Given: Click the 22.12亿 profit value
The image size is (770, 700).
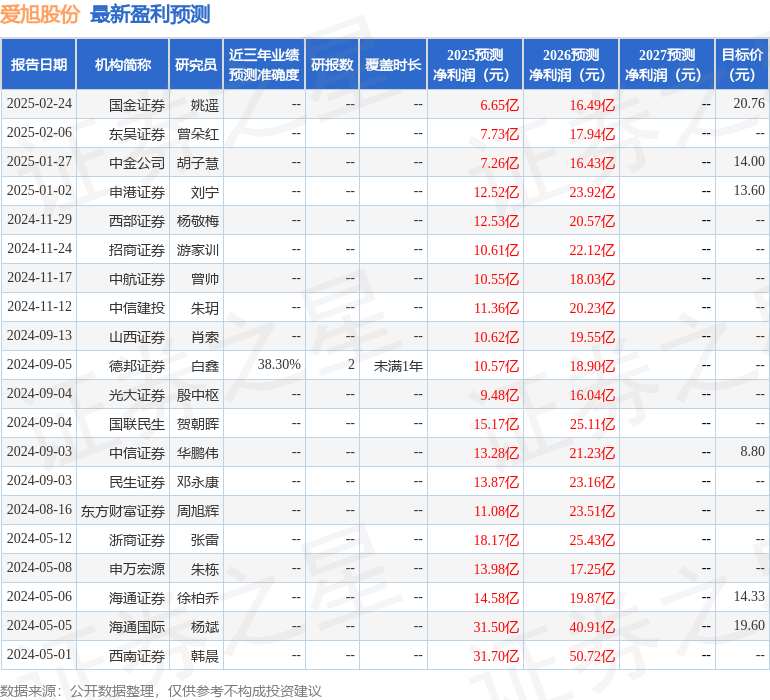Looking at the screenshot, I should [592, 250].
